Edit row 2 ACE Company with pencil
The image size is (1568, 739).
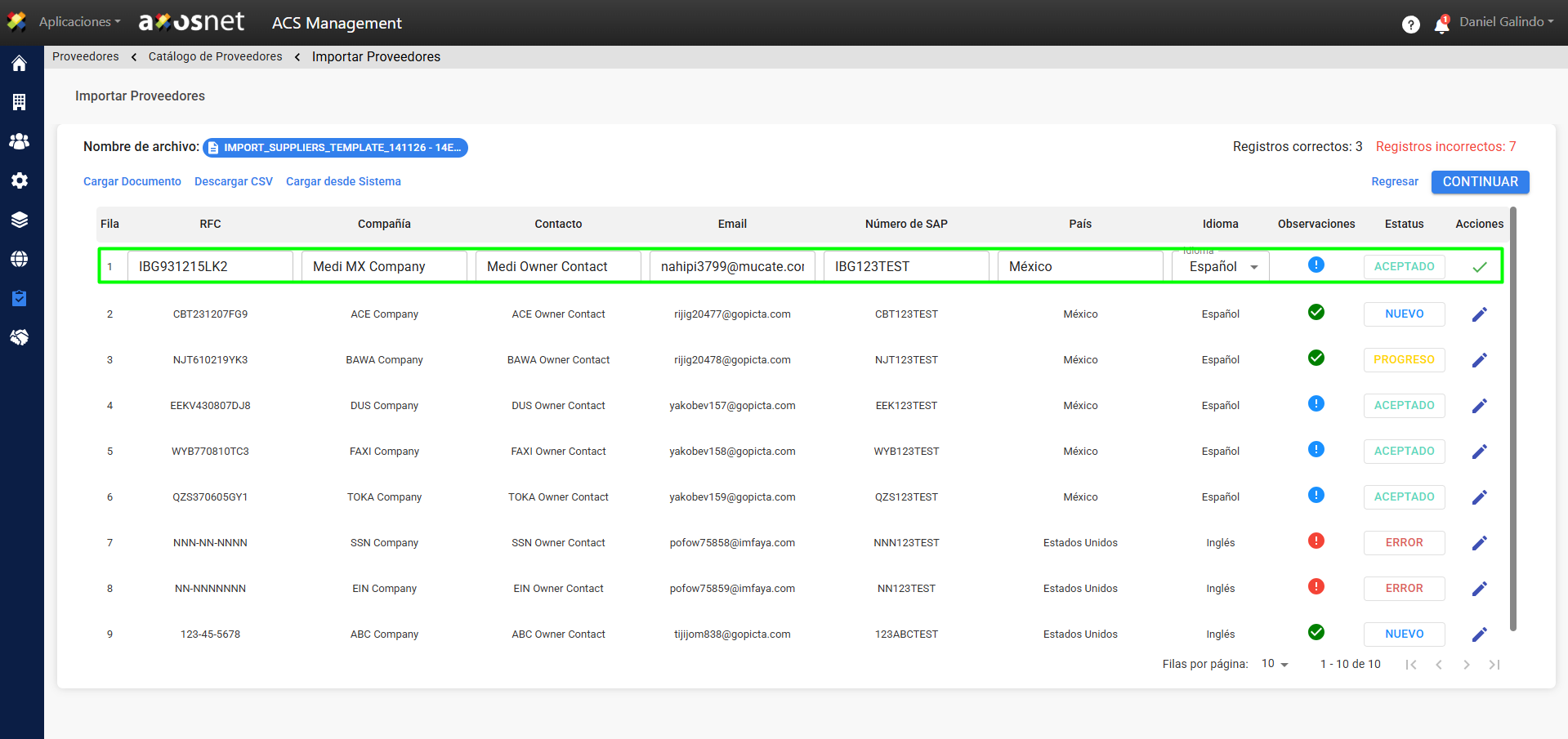pos(1479,314)
